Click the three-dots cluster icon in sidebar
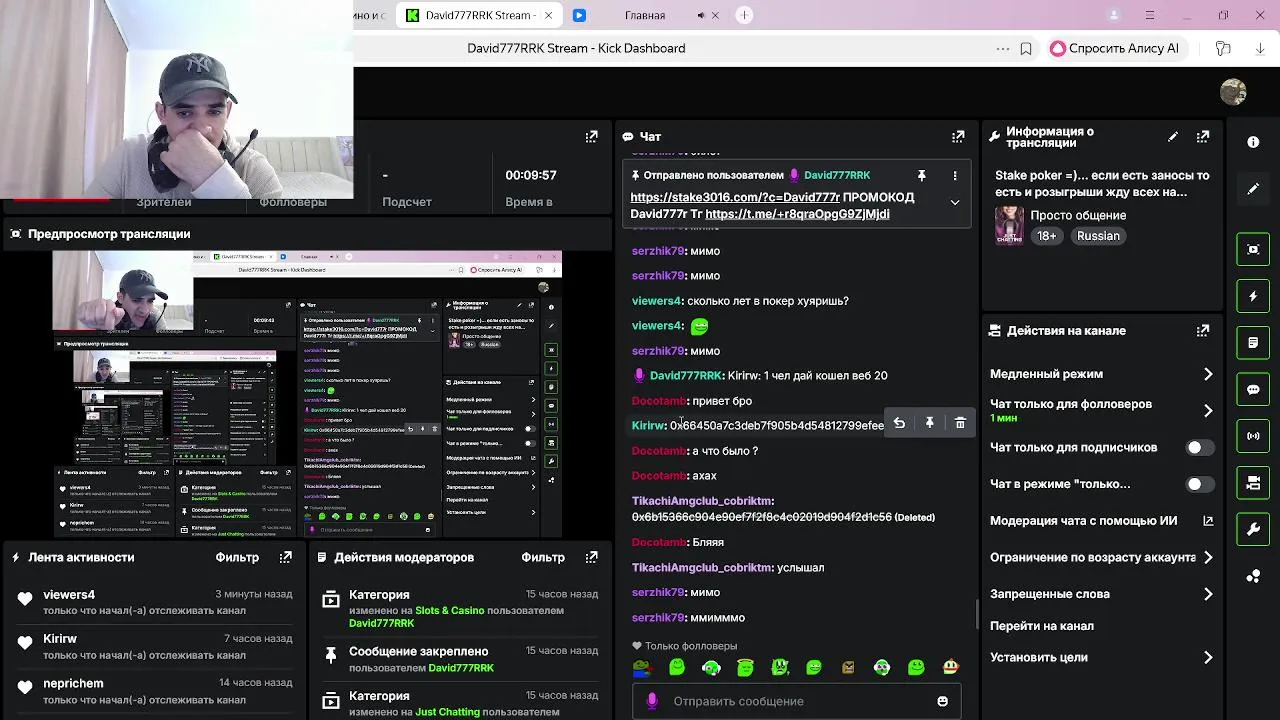 (x=1253, y=576)
